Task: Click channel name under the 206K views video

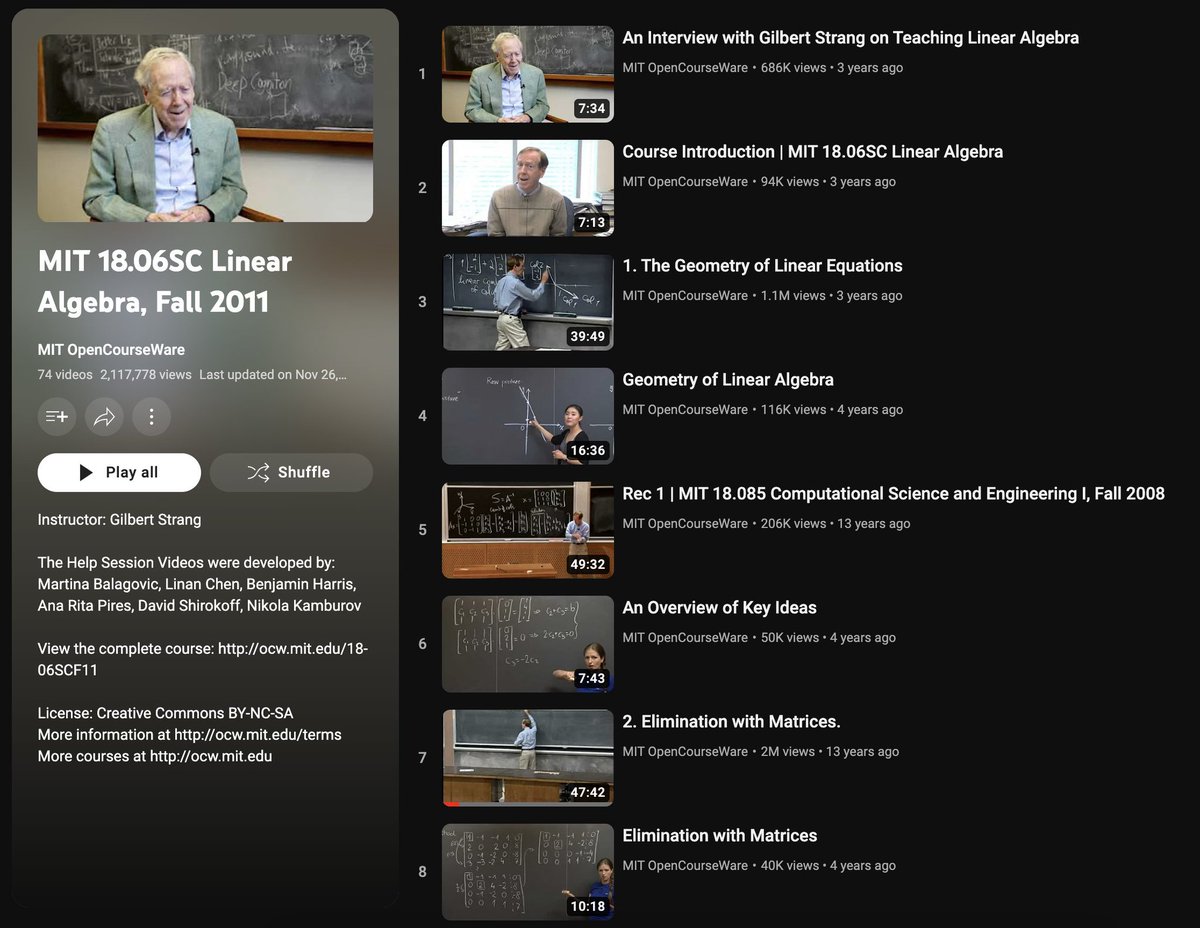Action: pos(685,524)
